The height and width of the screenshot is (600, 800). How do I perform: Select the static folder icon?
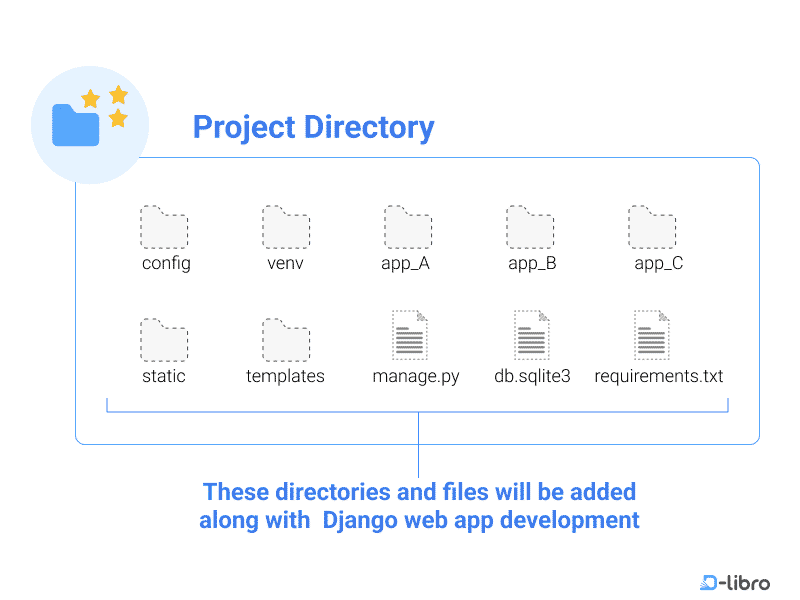coord(164,340)
